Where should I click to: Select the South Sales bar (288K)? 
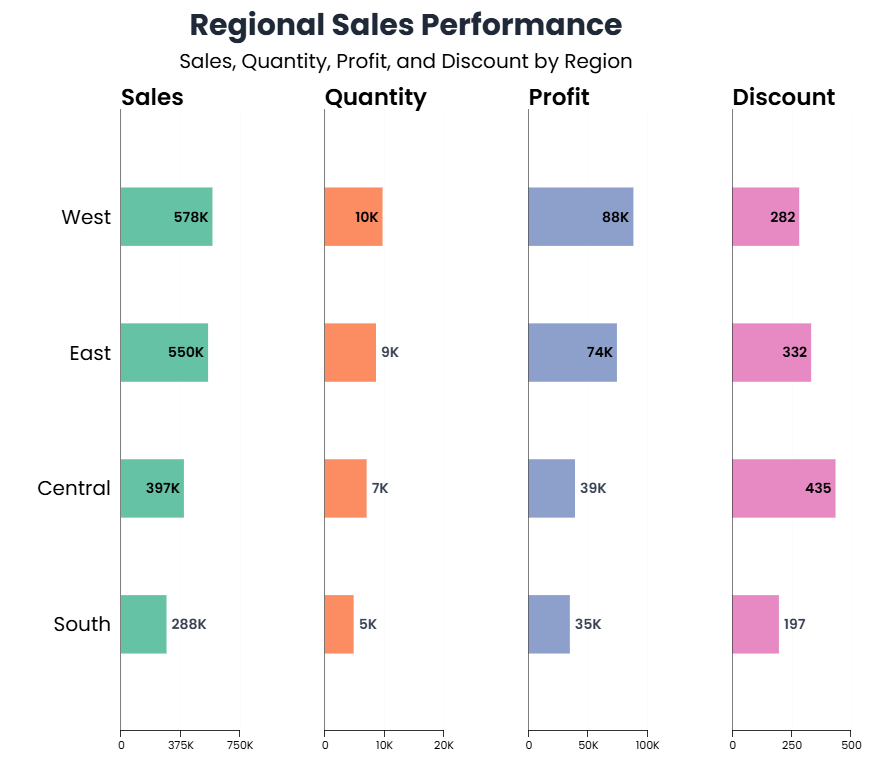tap(143, 624)
